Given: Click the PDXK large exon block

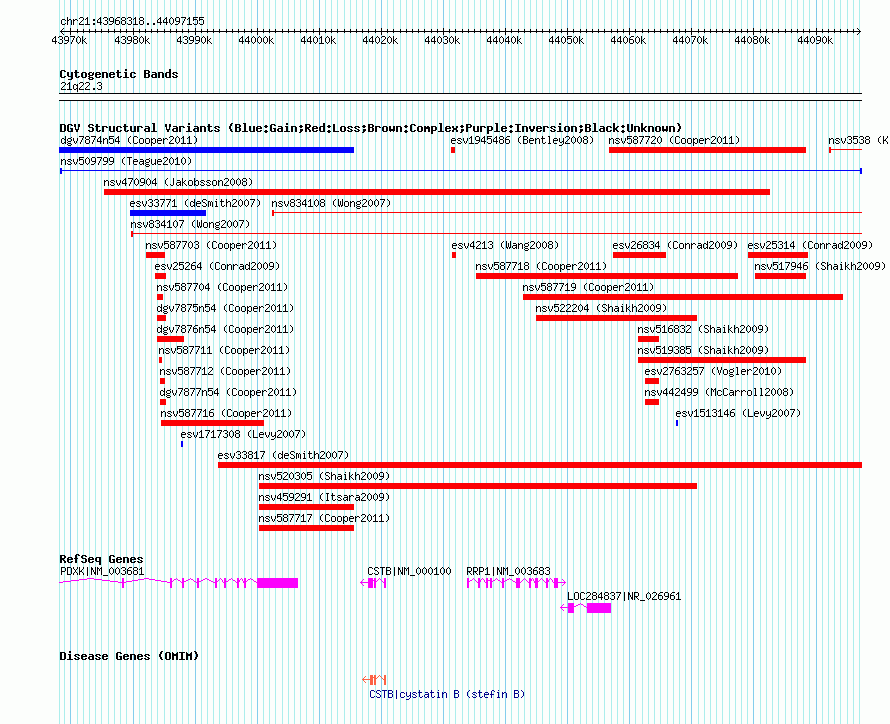Looking at the screenshot, I should point(278,583).
